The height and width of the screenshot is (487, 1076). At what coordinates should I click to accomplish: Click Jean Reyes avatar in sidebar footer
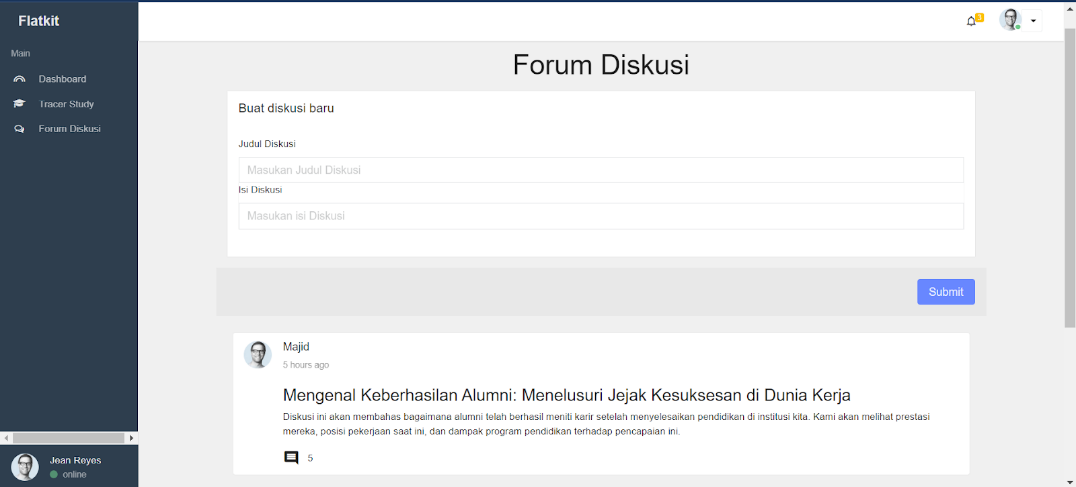25,467
